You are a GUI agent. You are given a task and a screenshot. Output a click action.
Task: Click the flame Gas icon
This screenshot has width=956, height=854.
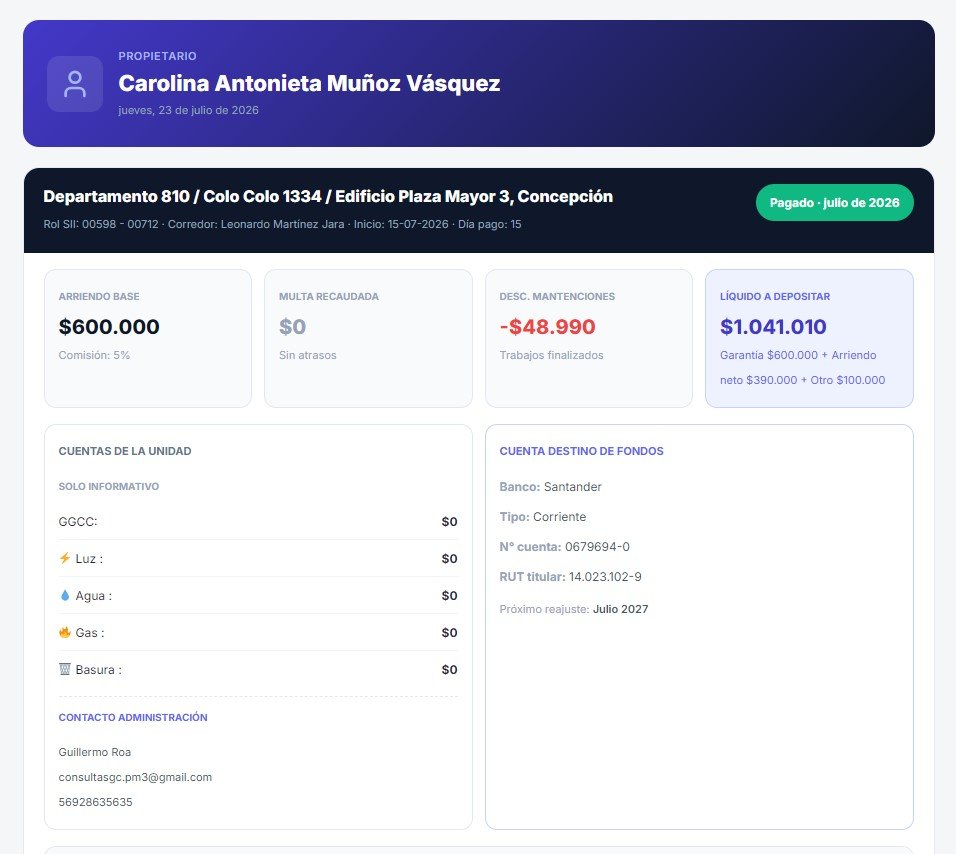pos(65,632)
